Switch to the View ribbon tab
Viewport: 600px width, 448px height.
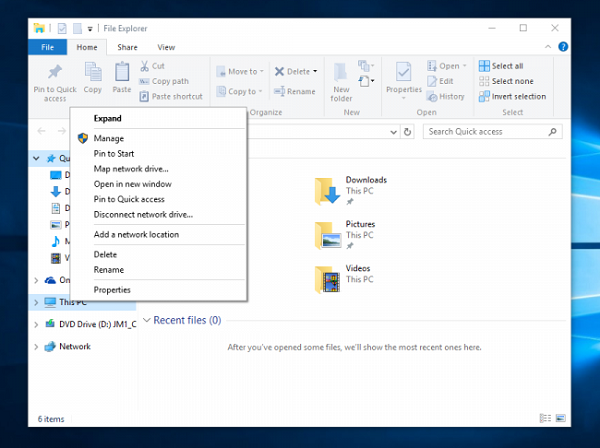166,47
